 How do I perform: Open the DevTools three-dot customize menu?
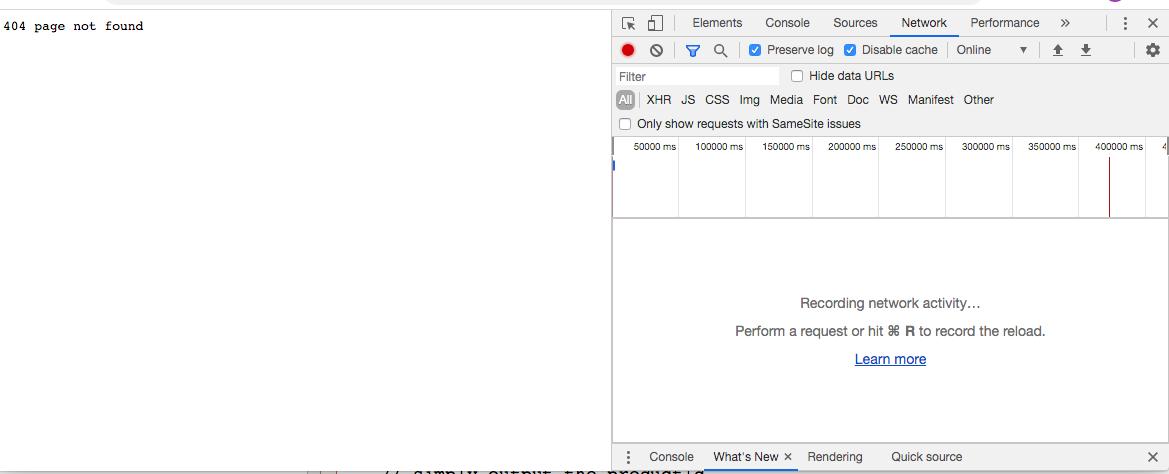[1125, 23]
